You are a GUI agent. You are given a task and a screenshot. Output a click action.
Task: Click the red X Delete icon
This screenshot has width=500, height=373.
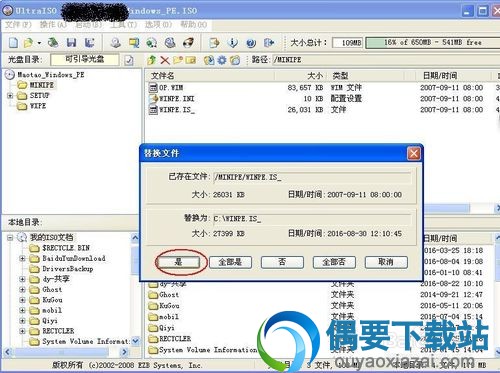tap(165, 60)
